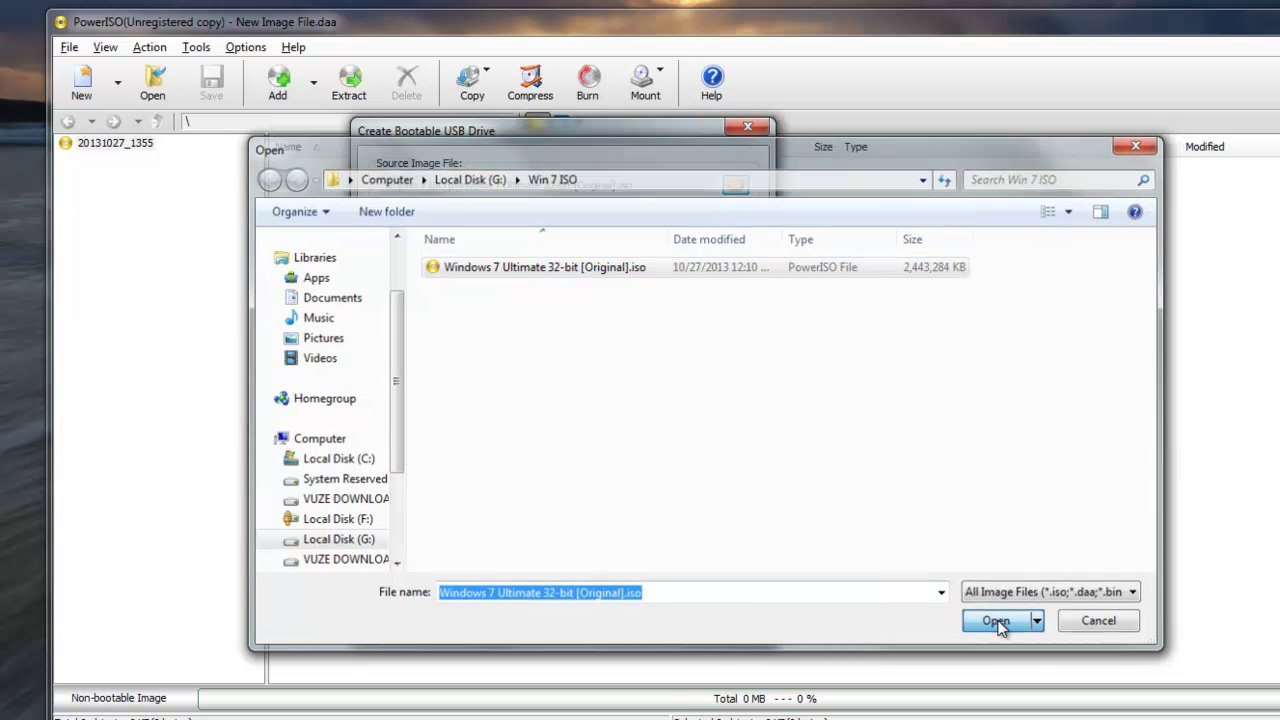Click the Mount toolbar icon

(645, 83)
